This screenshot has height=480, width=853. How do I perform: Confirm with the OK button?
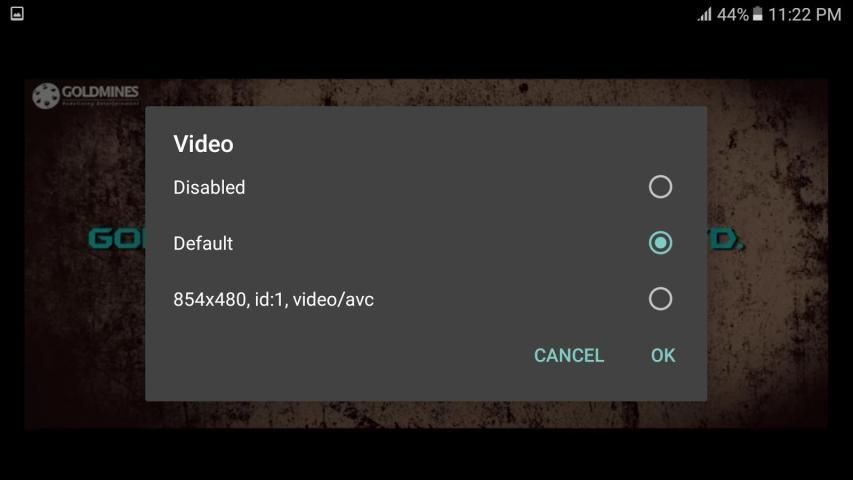tap(663, 355)
